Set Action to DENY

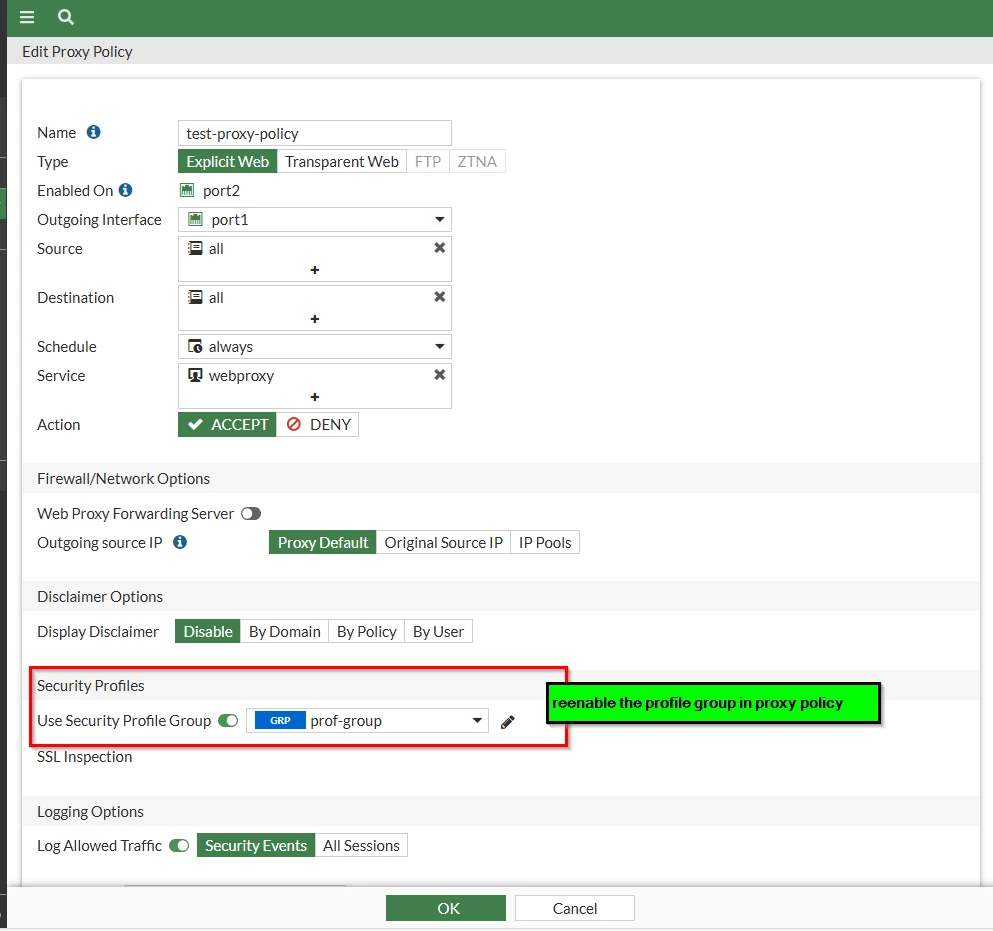(318, 424)
